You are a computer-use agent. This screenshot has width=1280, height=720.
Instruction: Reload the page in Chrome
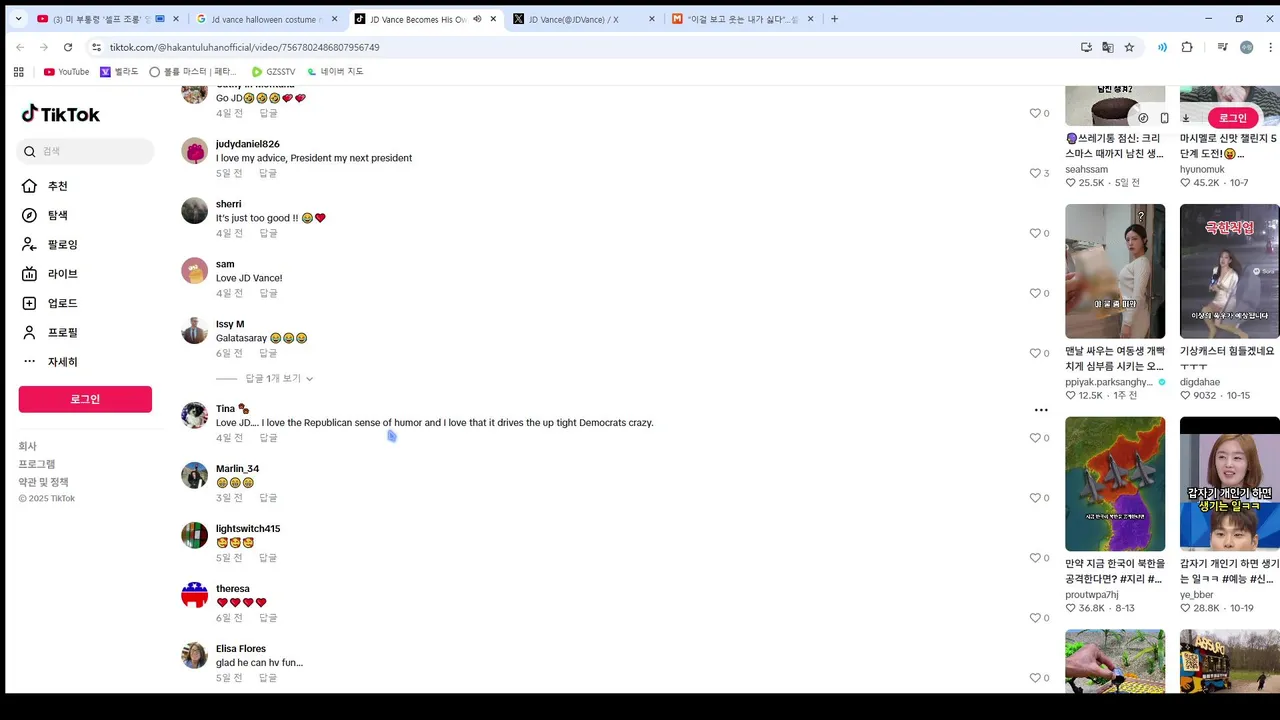pyautogui.click(x=68, y=47)
